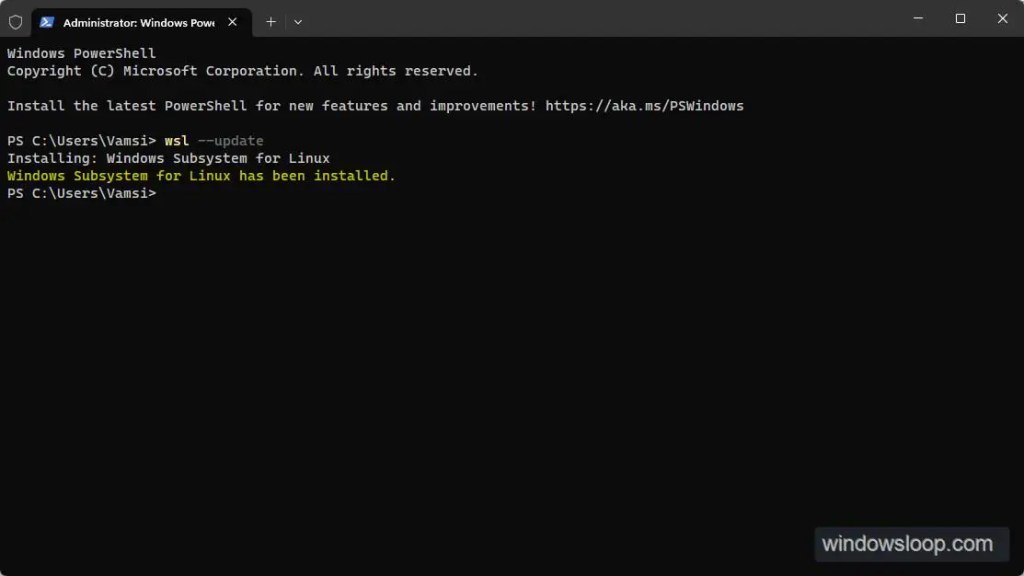Click the windowsloop.com watermark
Screen dimensions: 1024x576
(907, 545)
